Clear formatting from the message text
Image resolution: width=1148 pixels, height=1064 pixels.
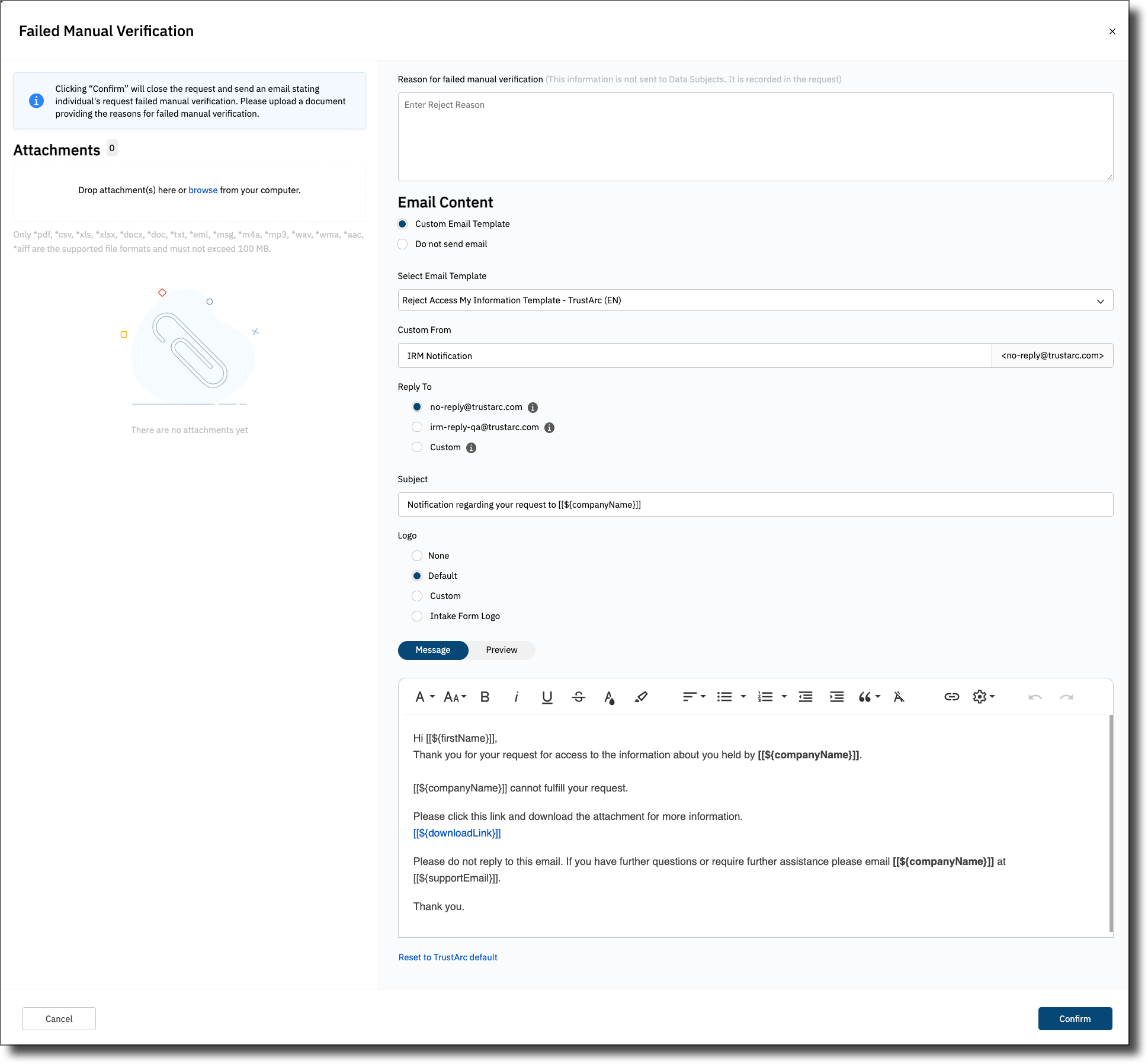pyautogui.click(x=900, y=697)
